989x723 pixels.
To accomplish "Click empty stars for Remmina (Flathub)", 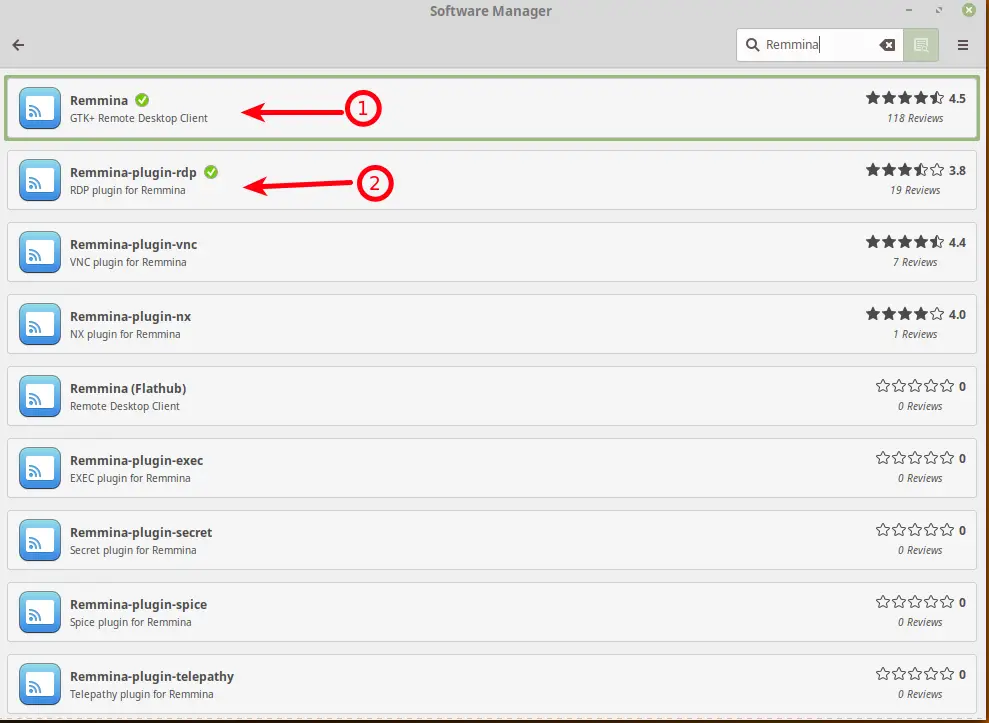I will (915, 386).
